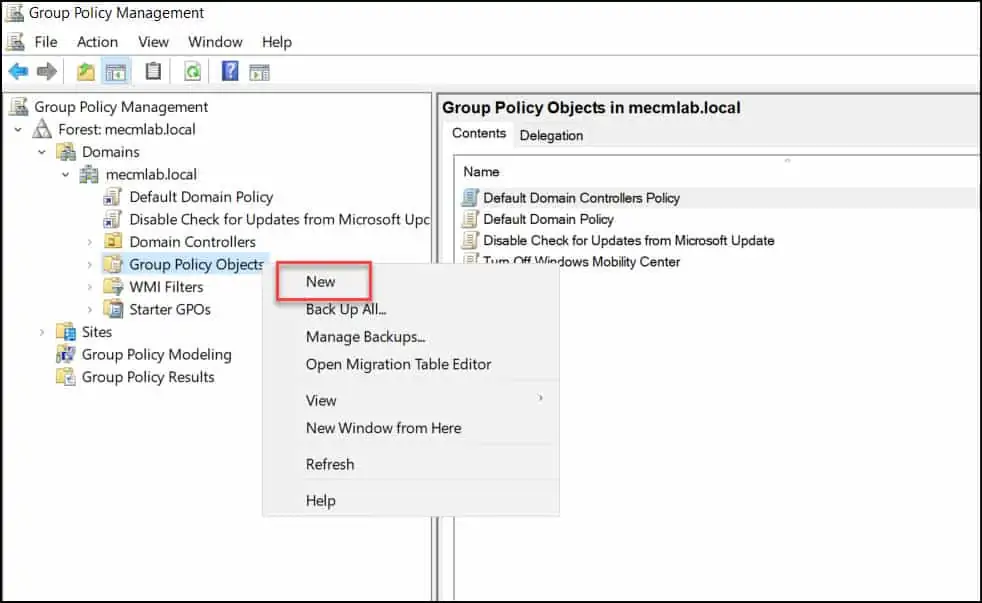Click the clipboard Properties toolbar icon
The width and height of the screenshot is (982, 603).
(x=153, y=71)
